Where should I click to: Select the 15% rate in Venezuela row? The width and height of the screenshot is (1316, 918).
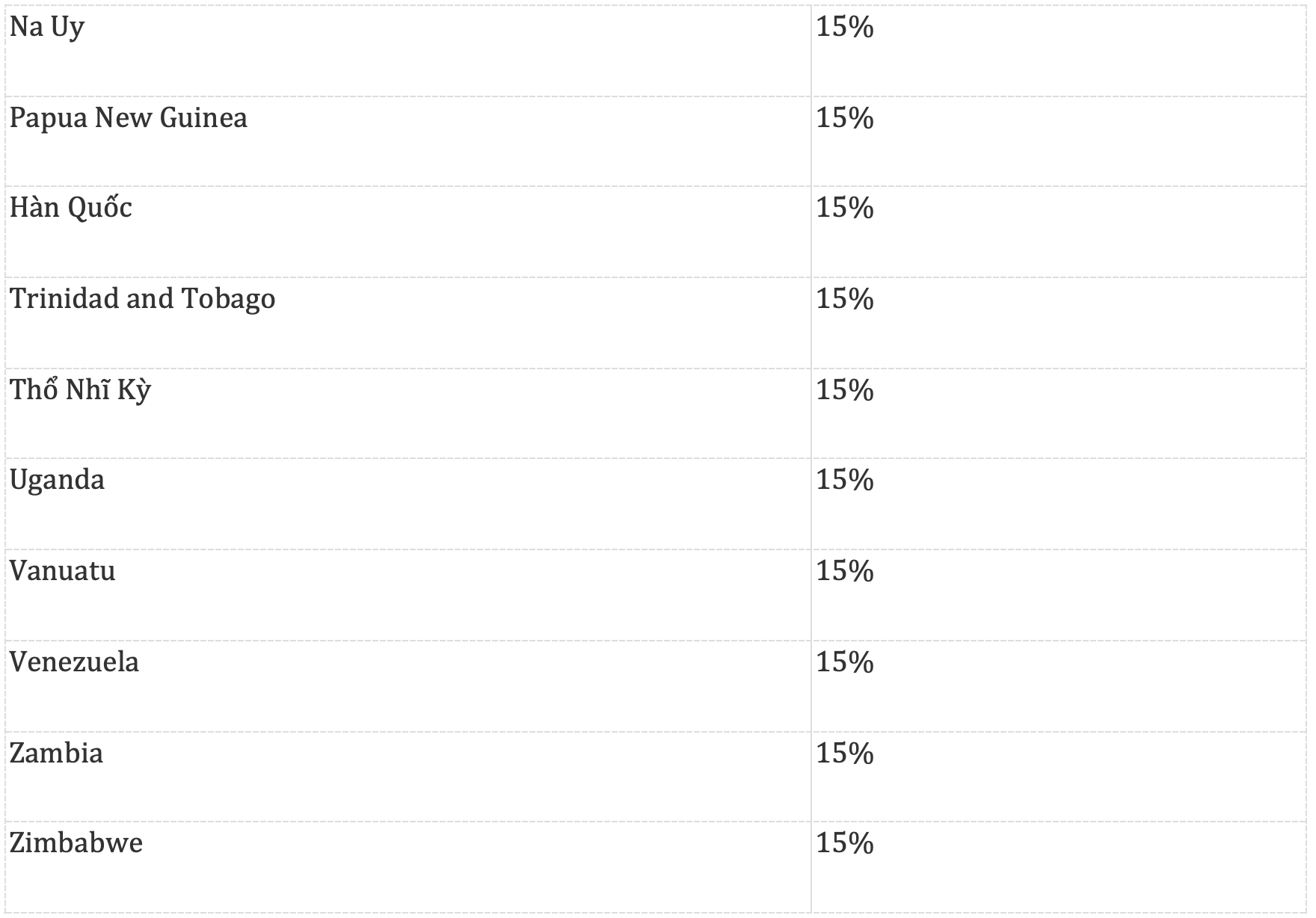tap(845, 662)
